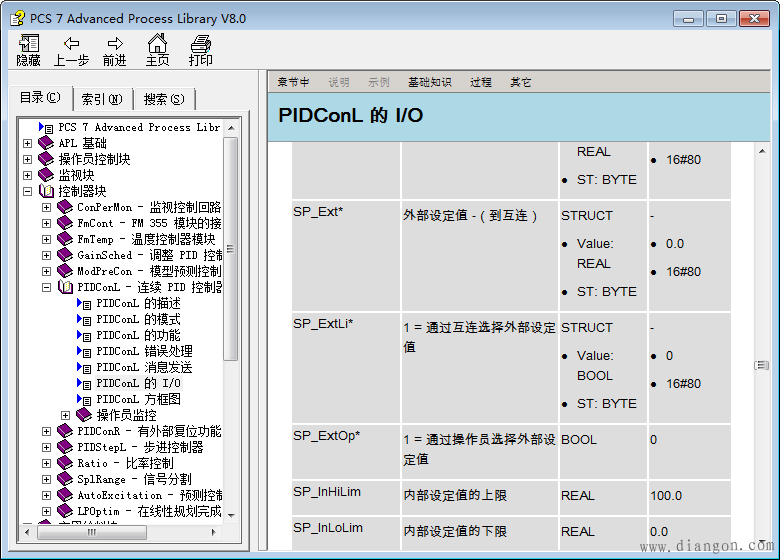Viewport: 780px width, 560px height.
Task: Click the 外部设定值 description cell
Action: 480,256
